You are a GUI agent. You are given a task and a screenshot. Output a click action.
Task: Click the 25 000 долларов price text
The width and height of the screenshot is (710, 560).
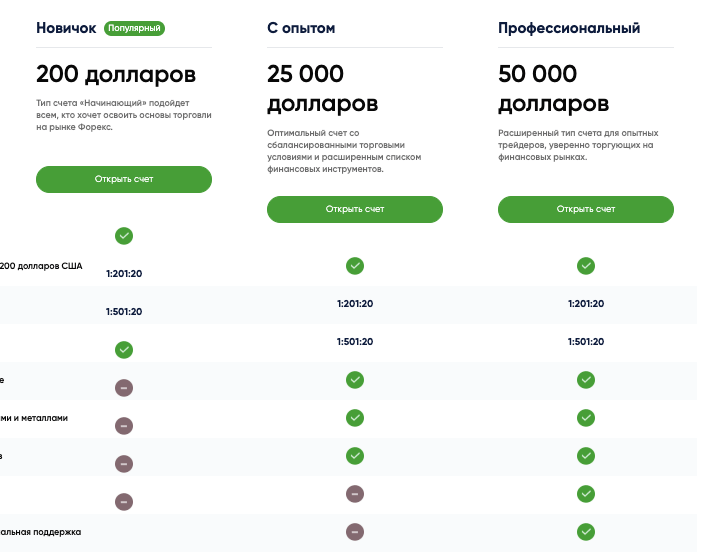(322, 89)
